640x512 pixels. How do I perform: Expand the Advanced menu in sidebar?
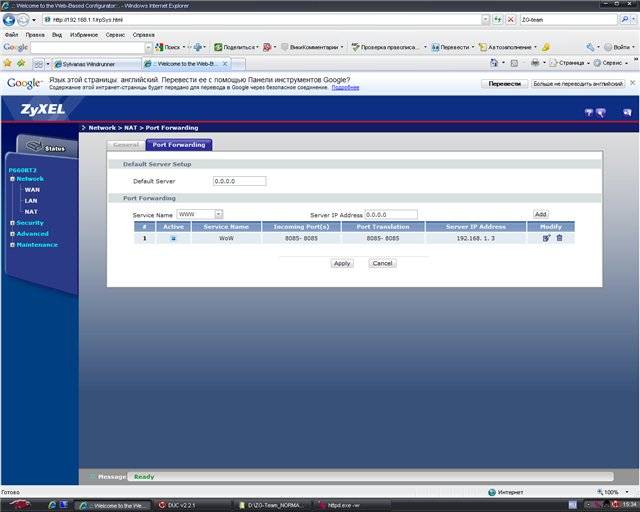pyautogui.click(x=31, y=234)
